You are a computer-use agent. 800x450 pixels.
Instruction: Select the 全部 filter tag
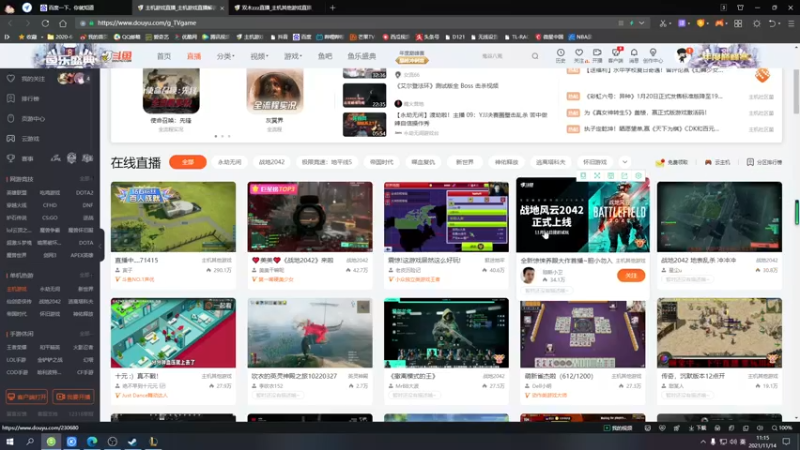(x=188, y=162)
